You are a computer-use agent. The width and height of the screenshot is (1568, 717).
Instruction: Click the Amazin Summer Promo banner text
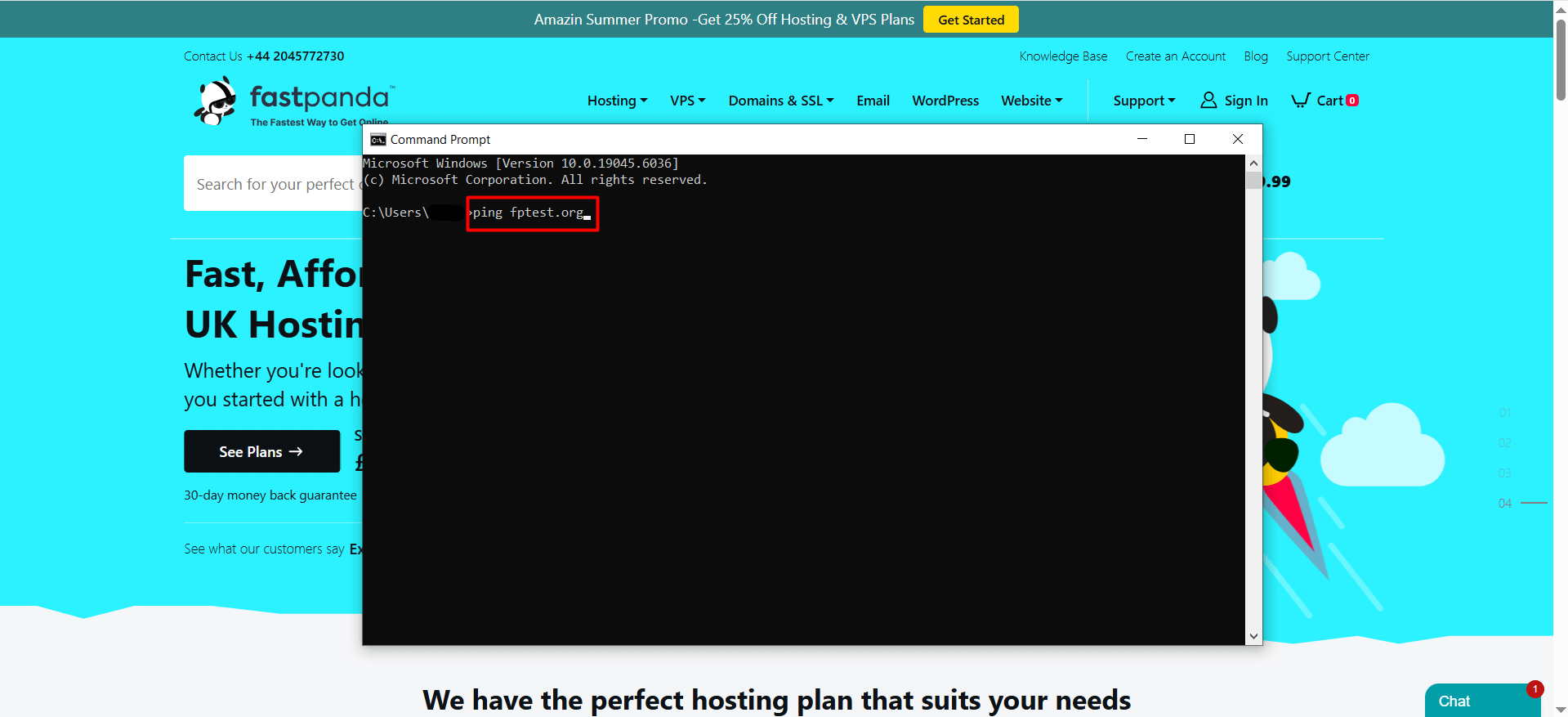tap(724, 20)
